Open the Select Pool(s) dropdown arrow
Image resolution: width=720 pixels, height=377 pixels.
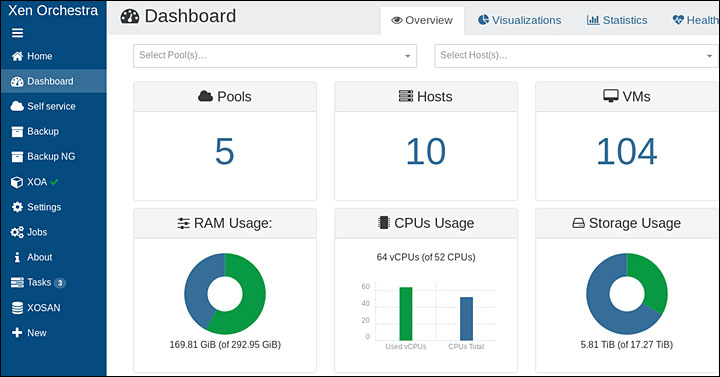point(407,56)
